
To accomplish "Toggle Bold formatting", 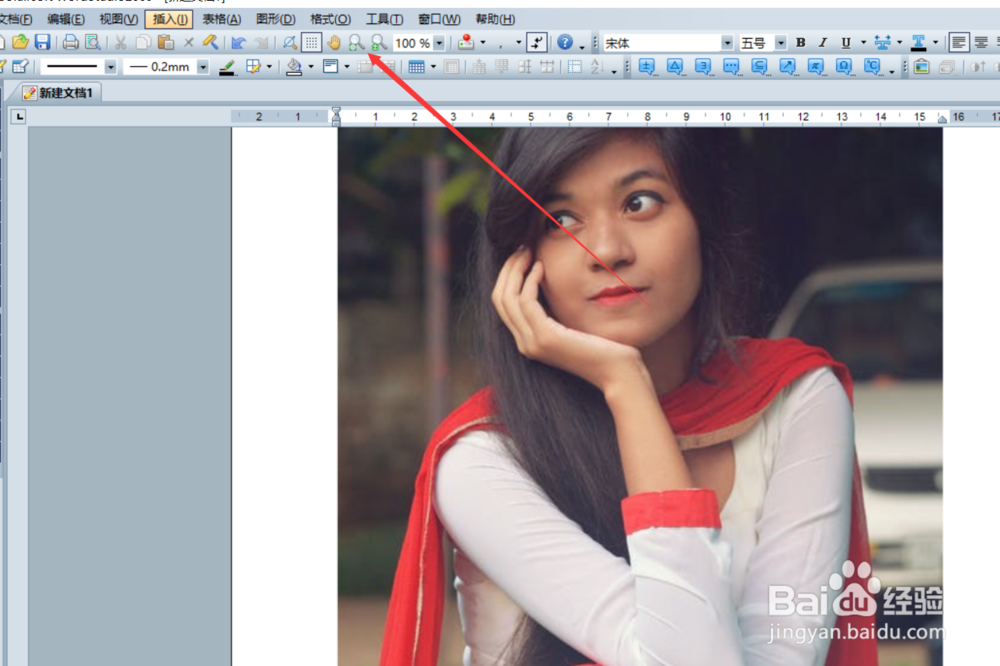I will (801, 43).
